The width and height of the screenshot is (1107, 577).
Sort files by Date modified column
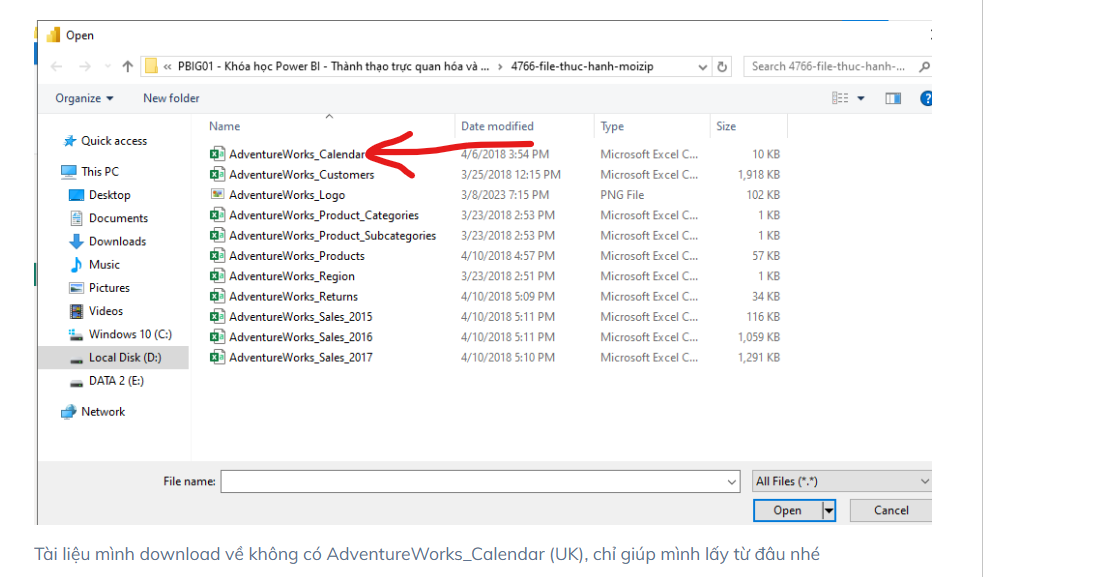click(497, 126)
